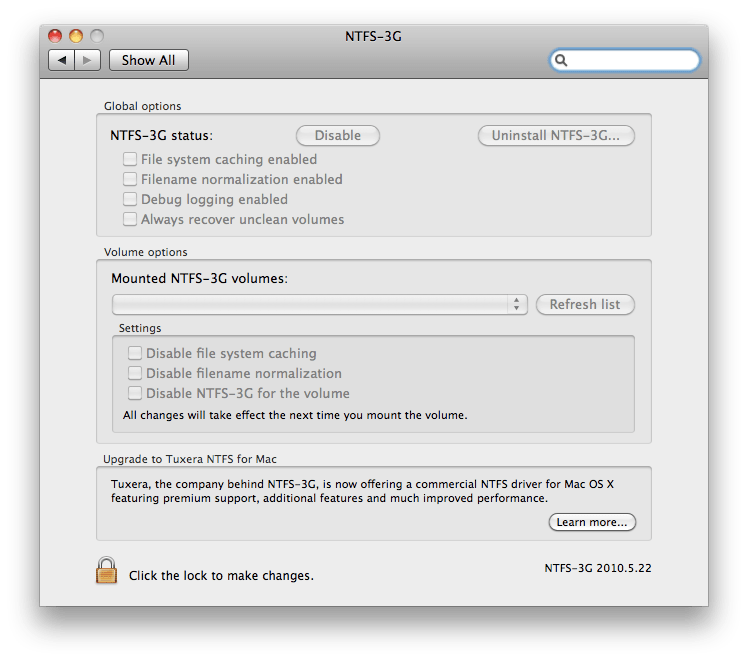Viewport: 748px width, 661px height.
Task: Click Learn more... about Tuxera NTFS
Action: [x=592, y=522]
